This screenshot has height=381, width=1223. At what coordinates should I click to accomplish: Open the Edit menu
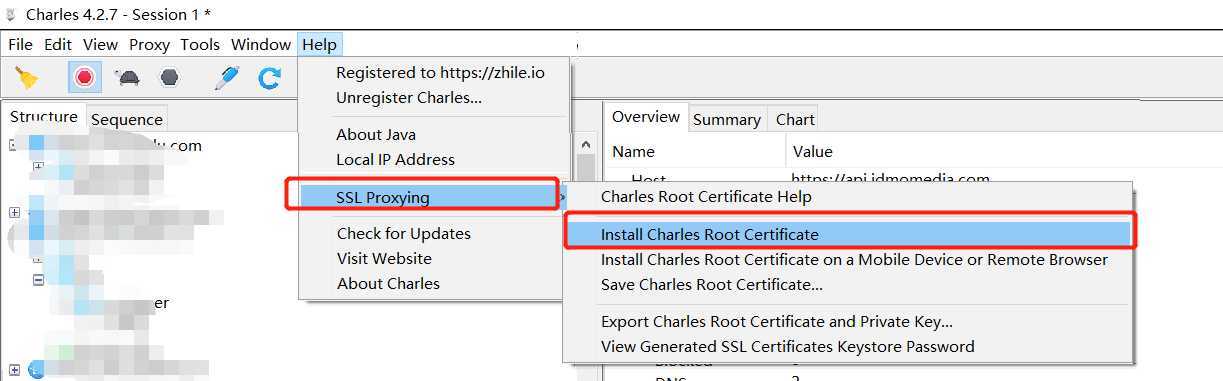[x=58, y=44]
